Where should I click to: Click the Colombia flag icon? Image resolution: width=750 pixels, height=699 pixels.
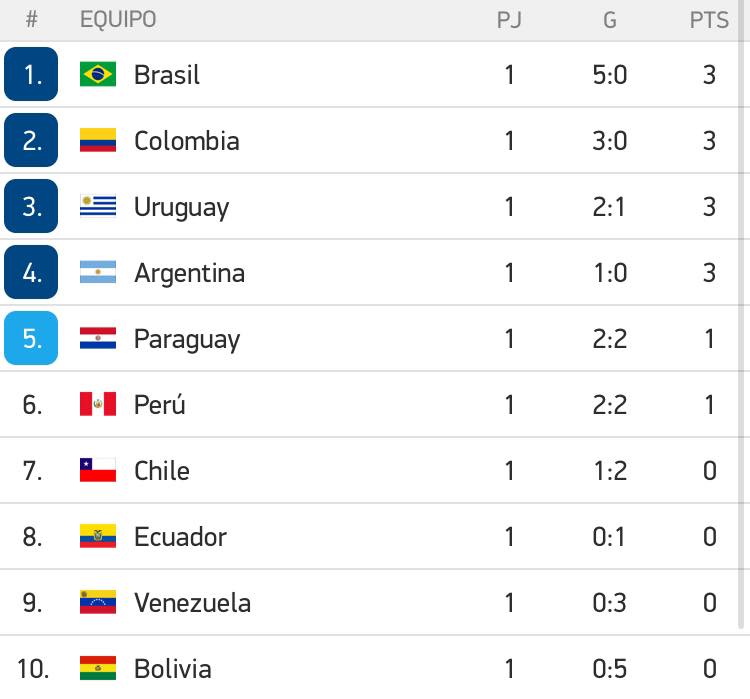98,140
